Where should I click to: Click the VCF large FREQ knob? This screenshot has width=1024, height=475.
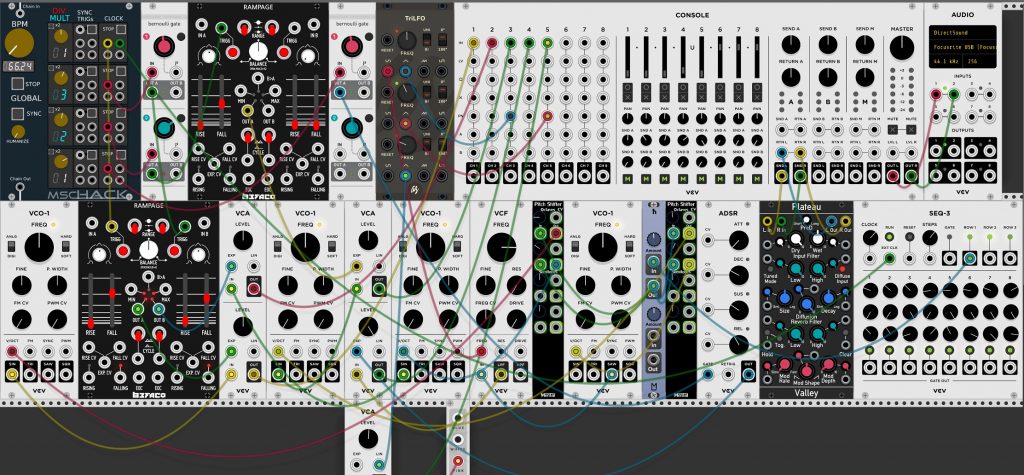tap(501, 248)
